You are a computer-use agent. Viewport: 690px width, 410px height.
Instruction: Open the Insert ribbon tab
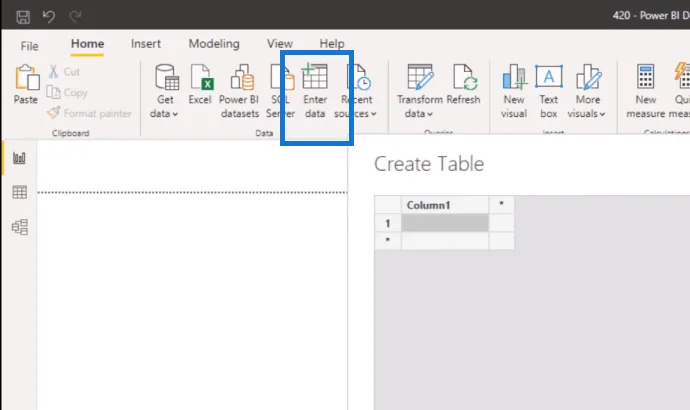[x=146, y=44]
